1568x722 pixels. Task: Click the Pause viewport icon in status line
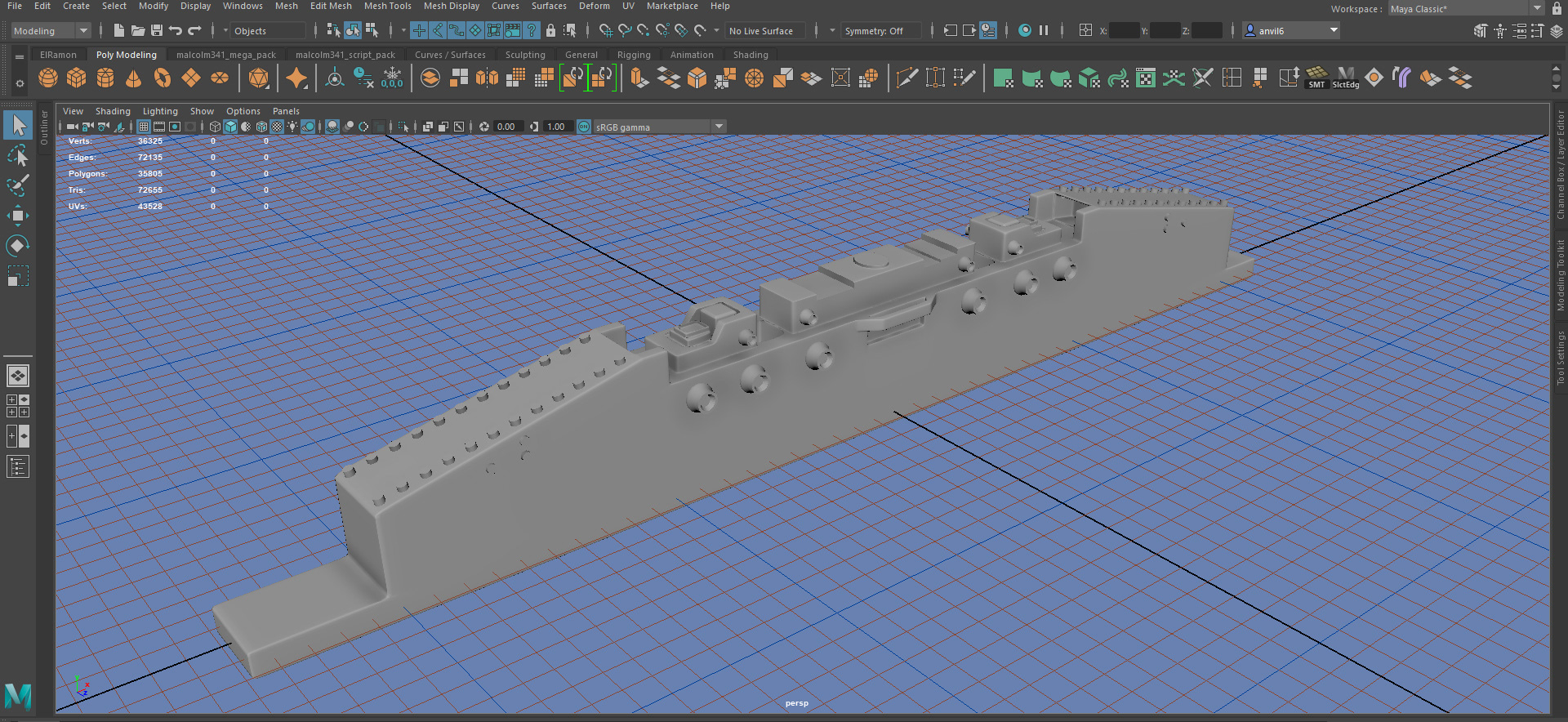coord(1044,30)
